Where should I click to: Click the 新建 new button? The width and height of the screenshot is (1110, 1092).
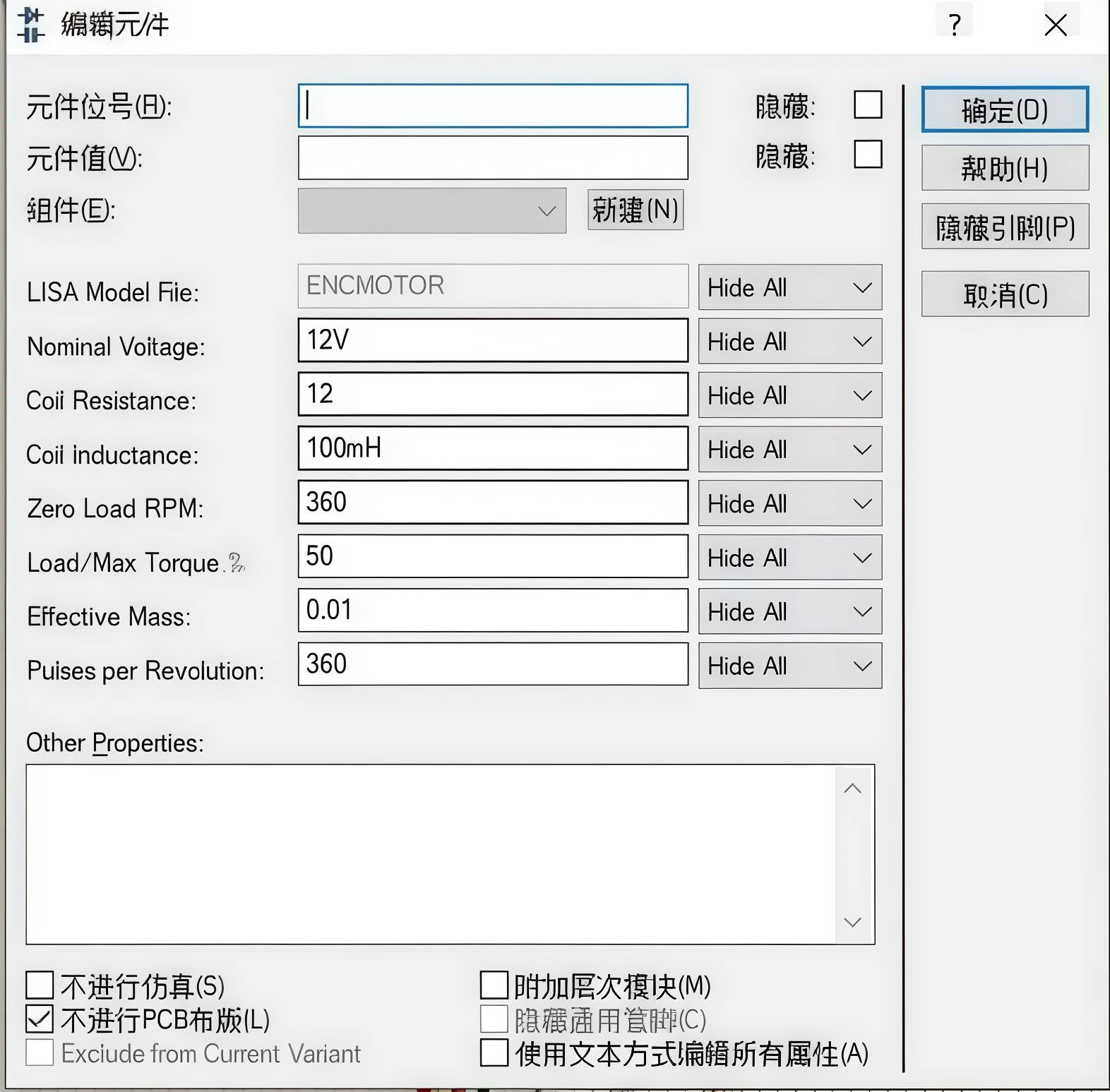(635, 210)
